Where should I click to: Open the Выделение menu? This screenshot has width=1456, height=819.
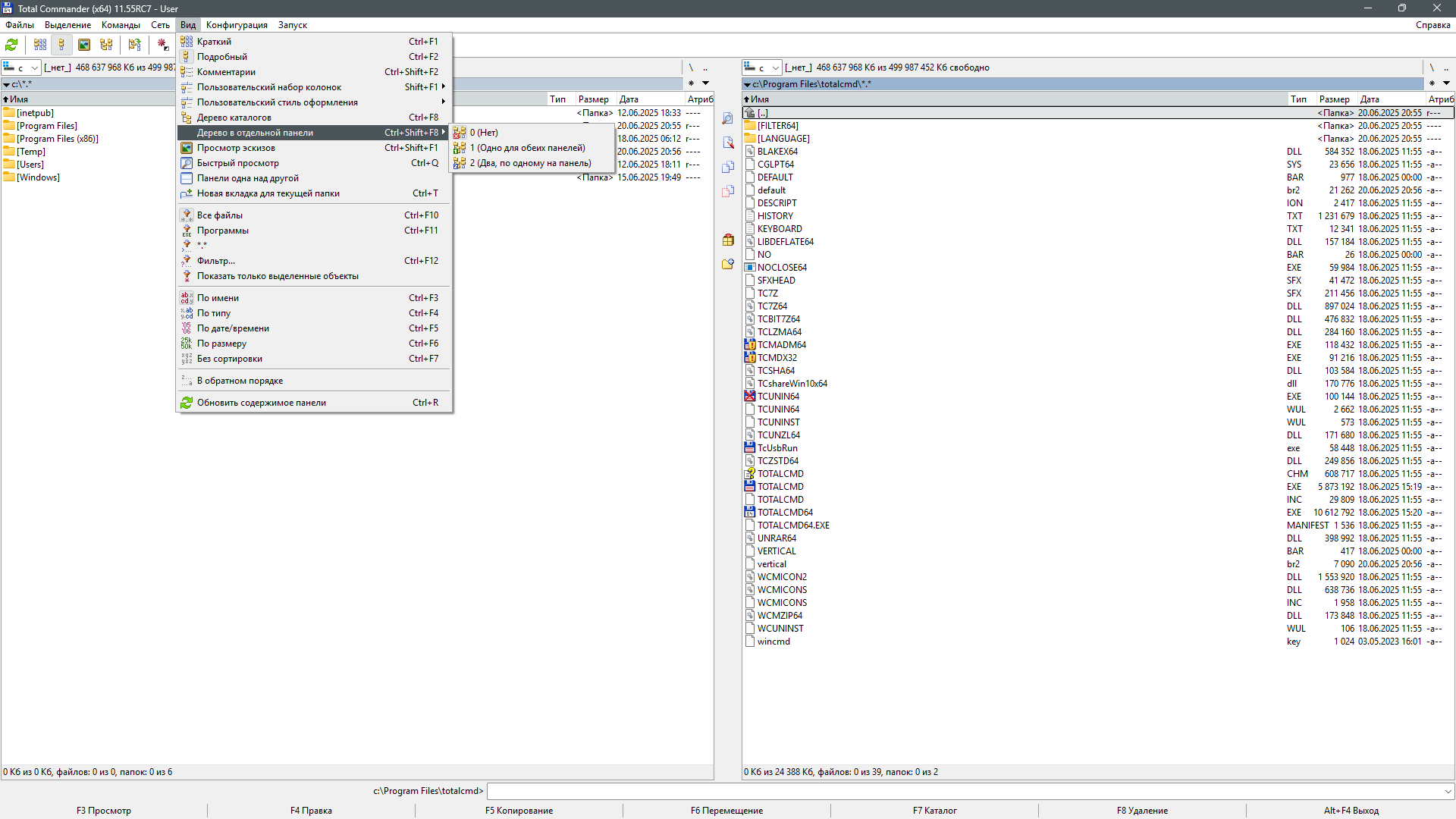(67, 25)
